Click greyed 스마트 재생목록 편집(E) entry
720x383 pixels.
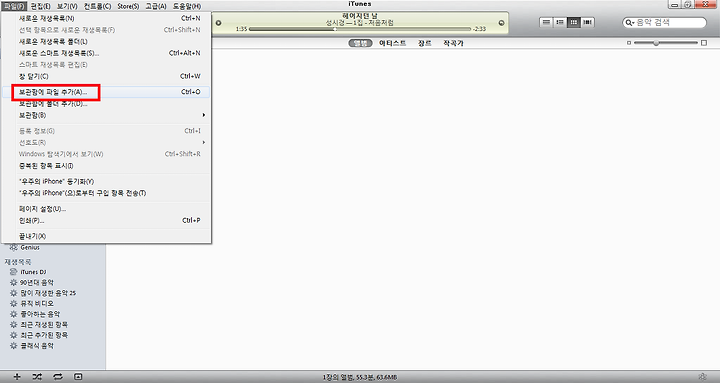[x=106, y=65]
